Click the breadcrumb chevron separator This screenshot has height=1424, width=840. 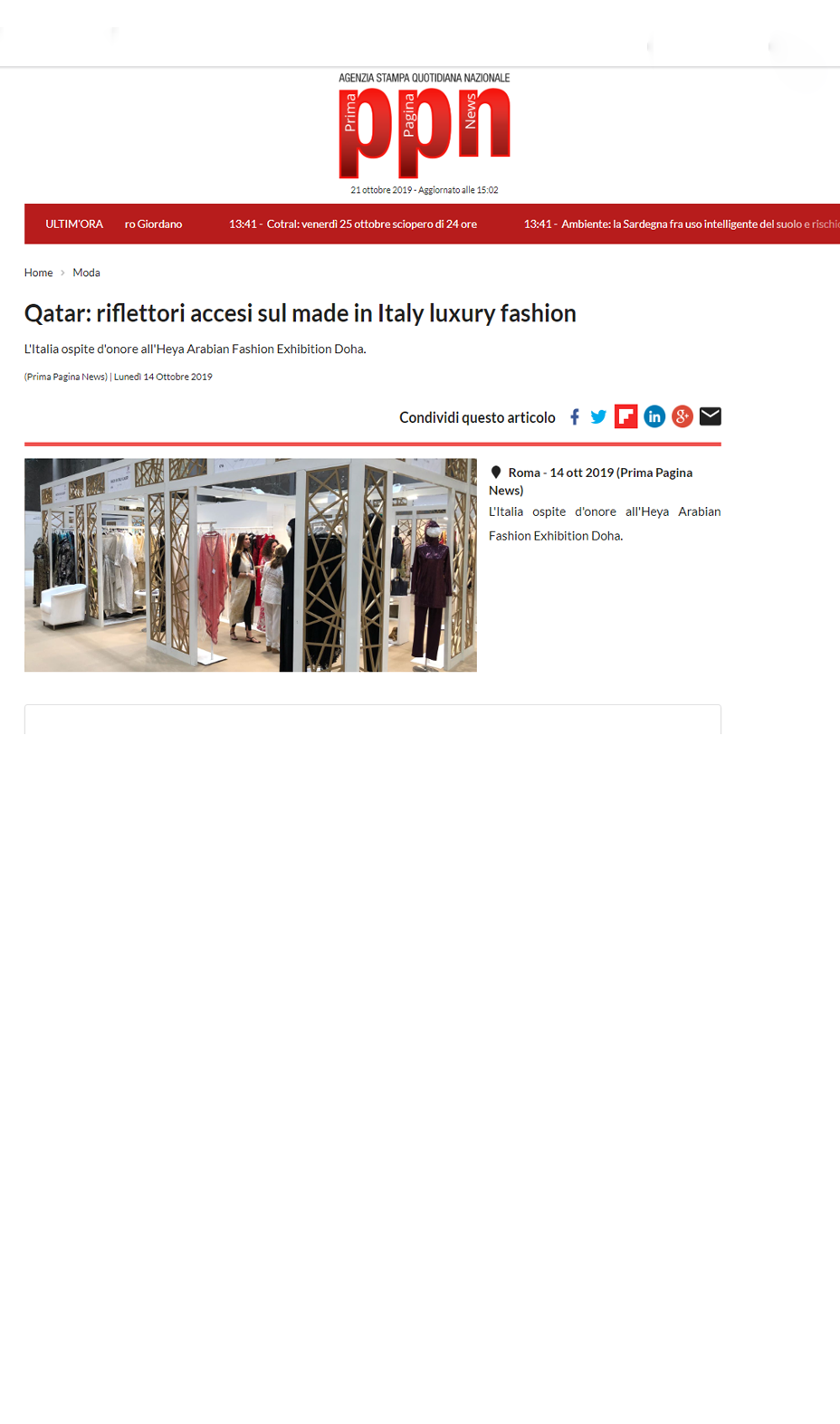tap(62, 272)
